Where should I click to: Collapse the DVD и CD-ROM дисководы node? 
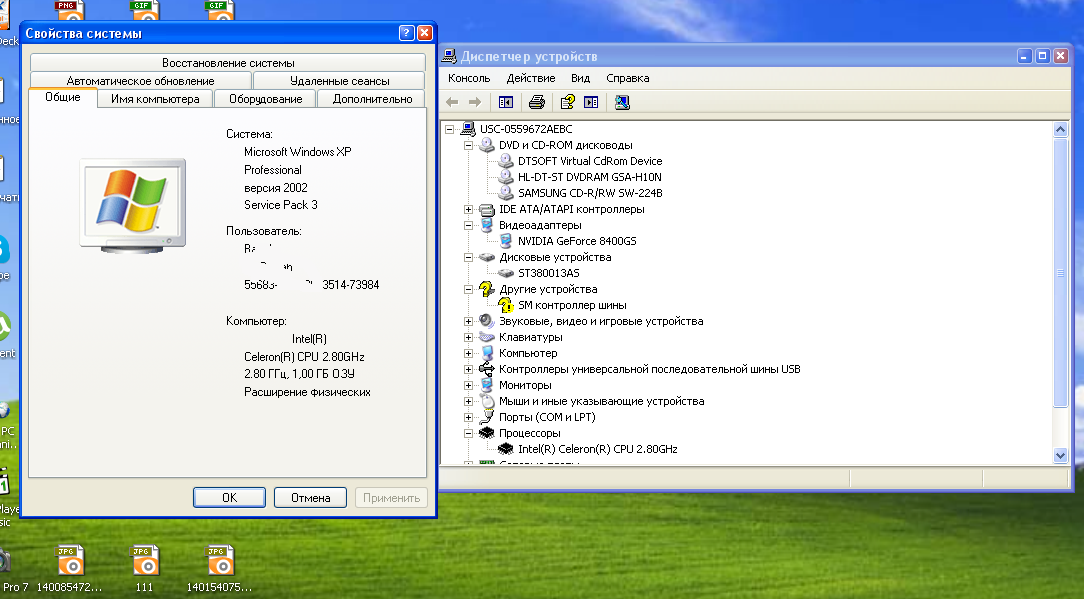click(x=468, y=145)
